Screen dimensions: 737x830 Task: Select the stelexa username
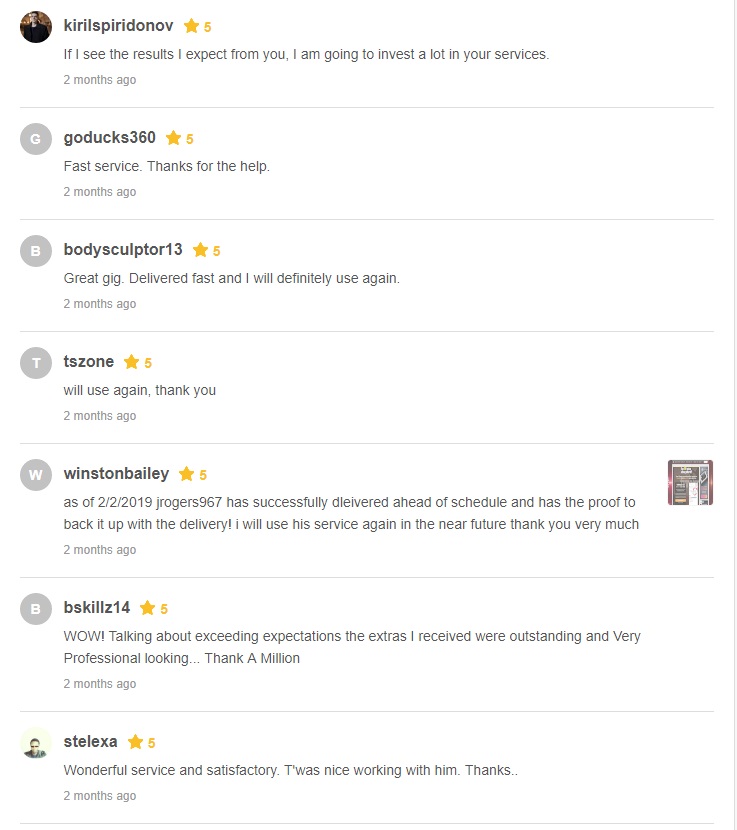(90, 742)
